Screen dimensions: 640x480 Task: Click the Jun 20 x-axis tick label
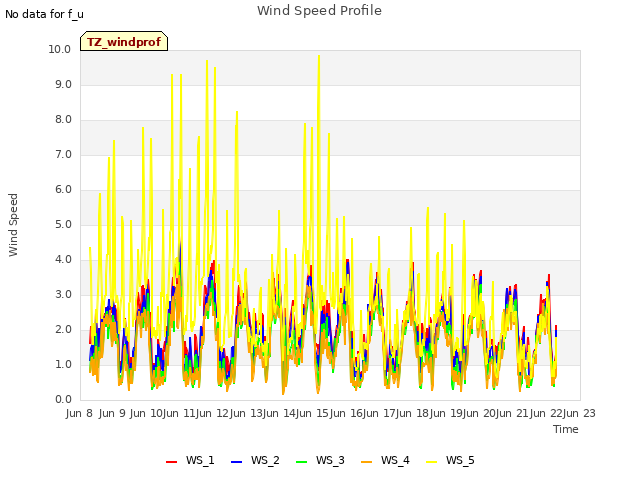click(478, 413)
